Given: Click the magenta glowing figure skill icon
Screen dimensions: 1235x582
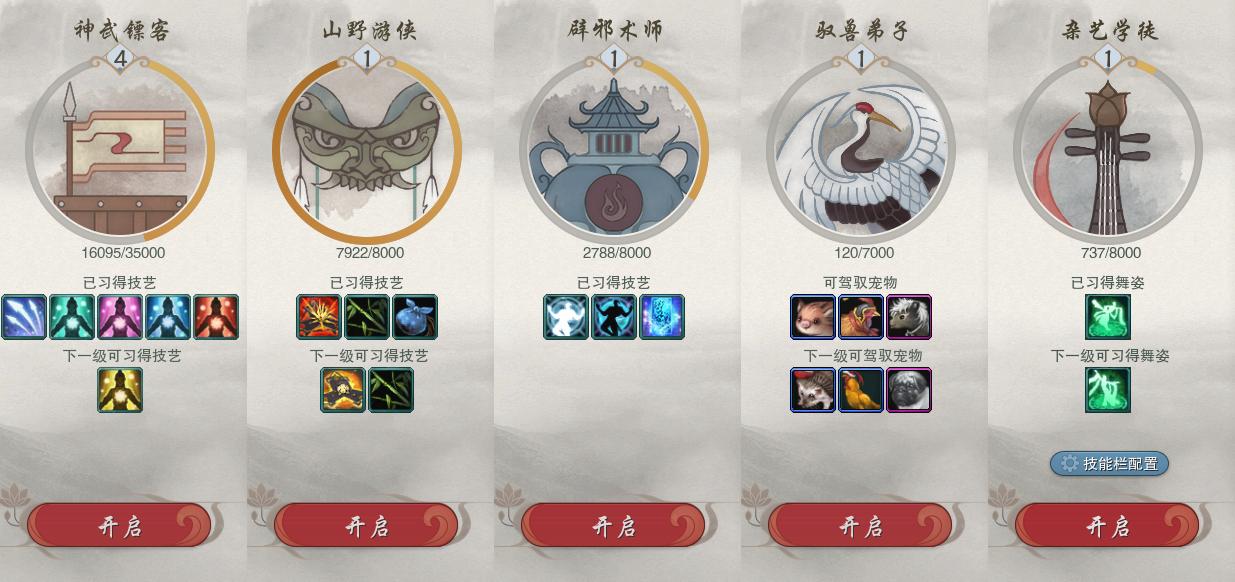Looking at the screenshot, I should tap(120, 317).
